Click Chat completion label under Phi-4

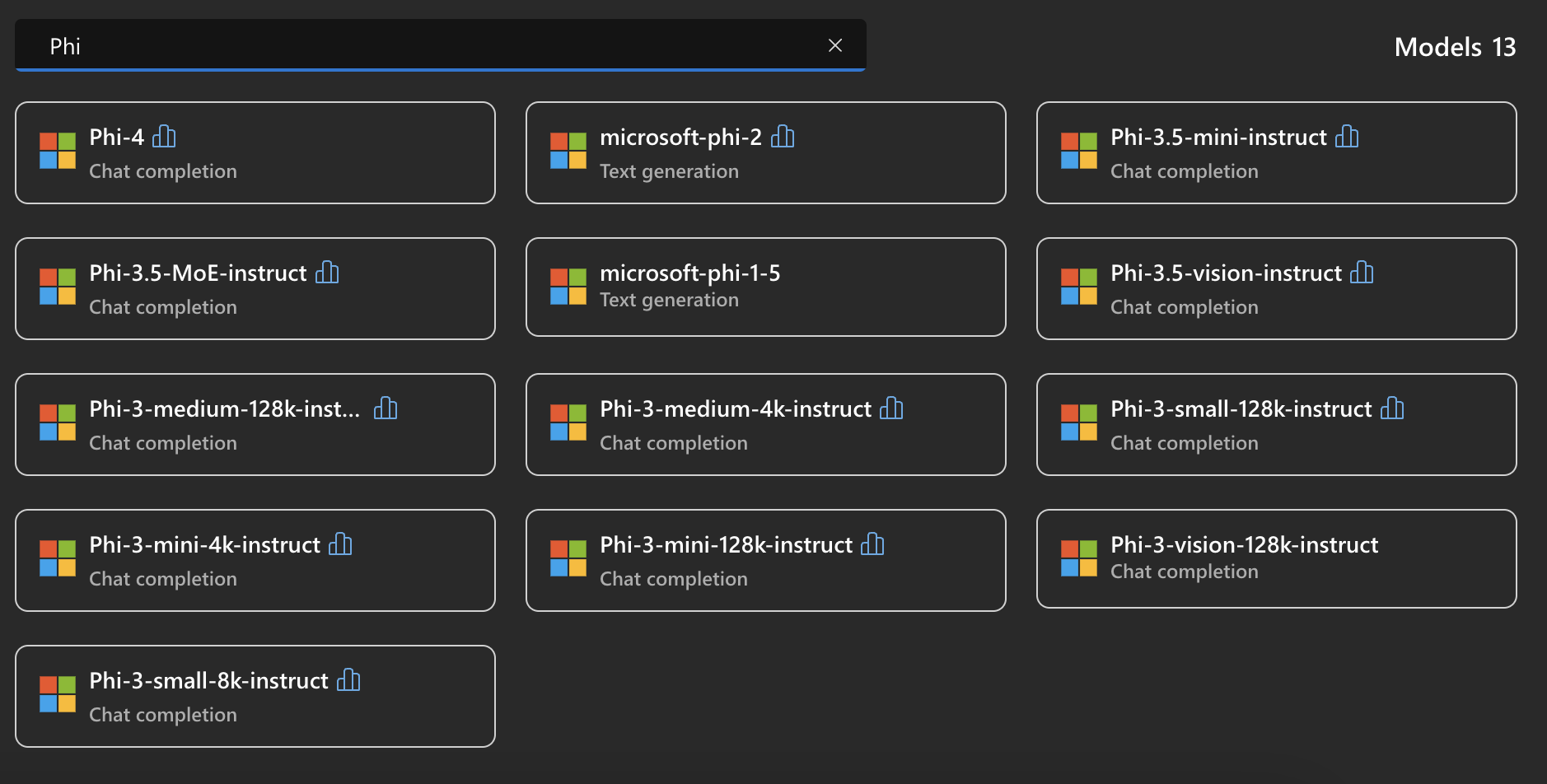[163, 171]
